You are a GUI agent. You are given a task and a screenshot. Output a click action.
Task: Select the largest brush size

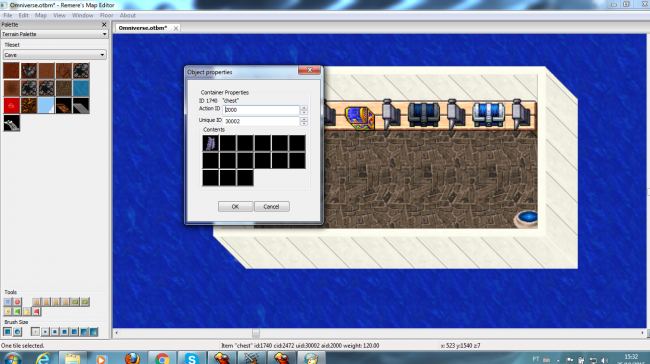pos(94,332)
